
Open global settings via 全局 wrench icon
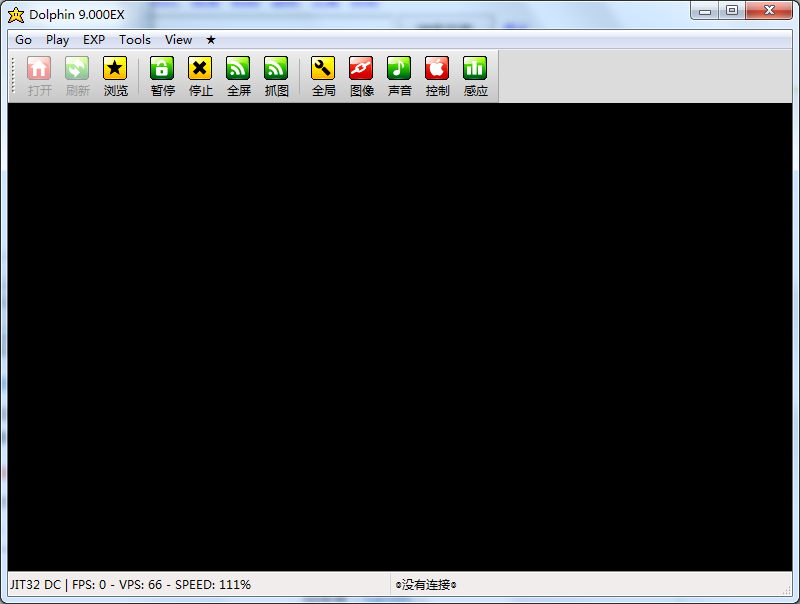click(x=323, y=74)
